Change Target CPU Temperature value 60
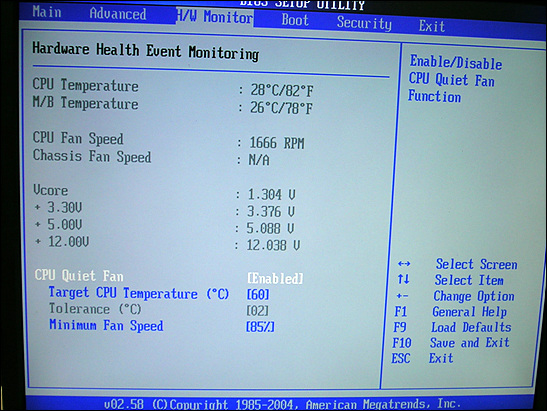The width and height of the screenshot is (547, 411). [258, 294]
